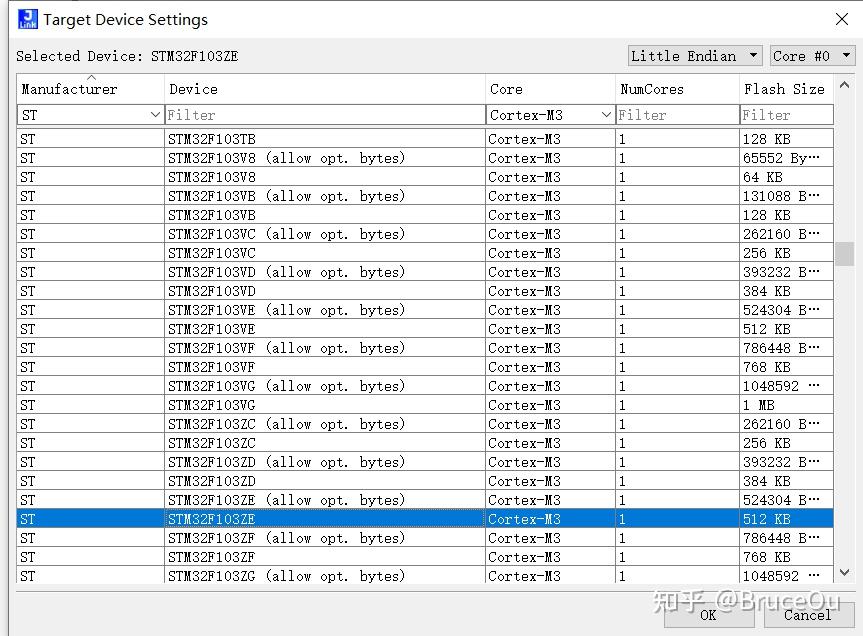The height and width of the screenshot is (636, 863).
Task: Click the highlighted STM32F103ZE device
Action: coord(425,518)
